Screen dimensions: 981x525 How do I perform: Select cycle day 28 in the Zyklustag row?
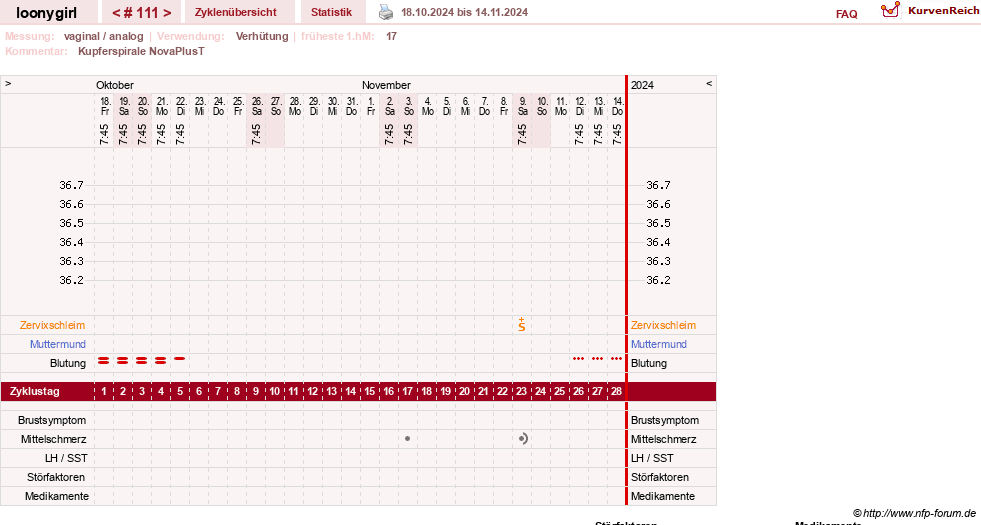coord(616,391)
